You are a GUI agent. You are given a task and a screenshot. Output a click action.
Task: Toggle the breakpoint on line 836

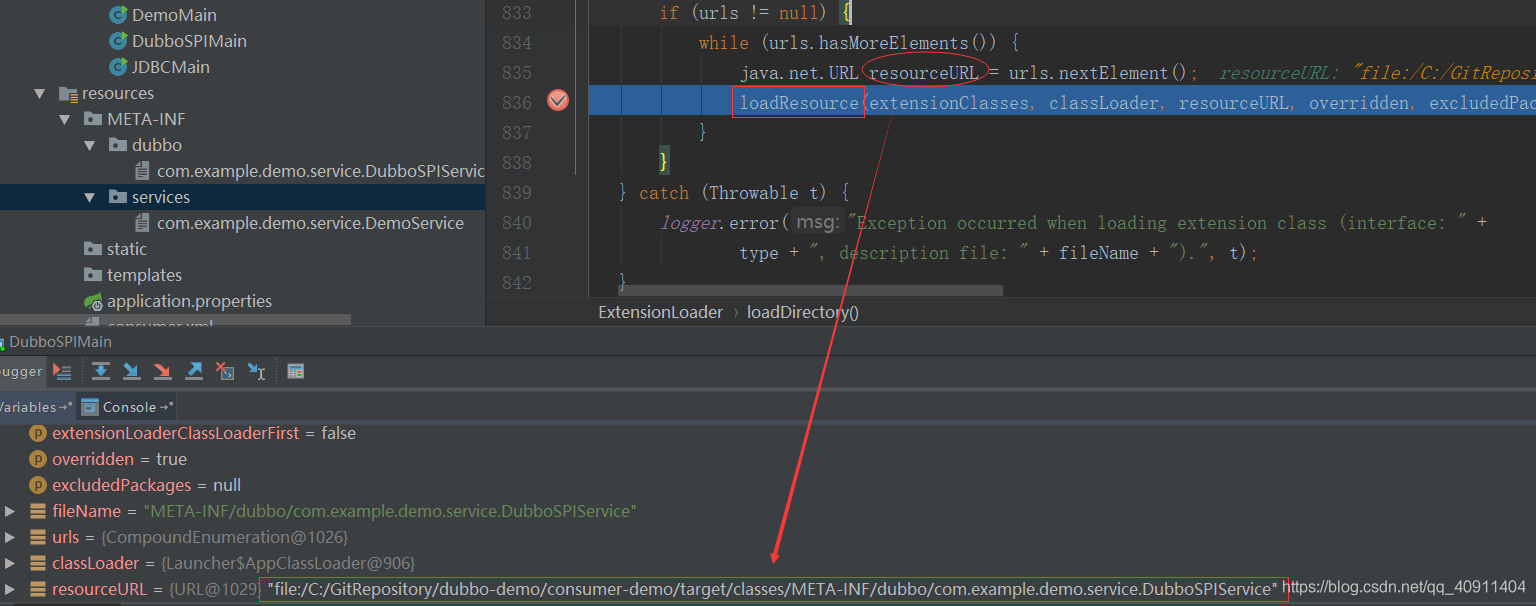pyautogui.click(x=558, y=100)
